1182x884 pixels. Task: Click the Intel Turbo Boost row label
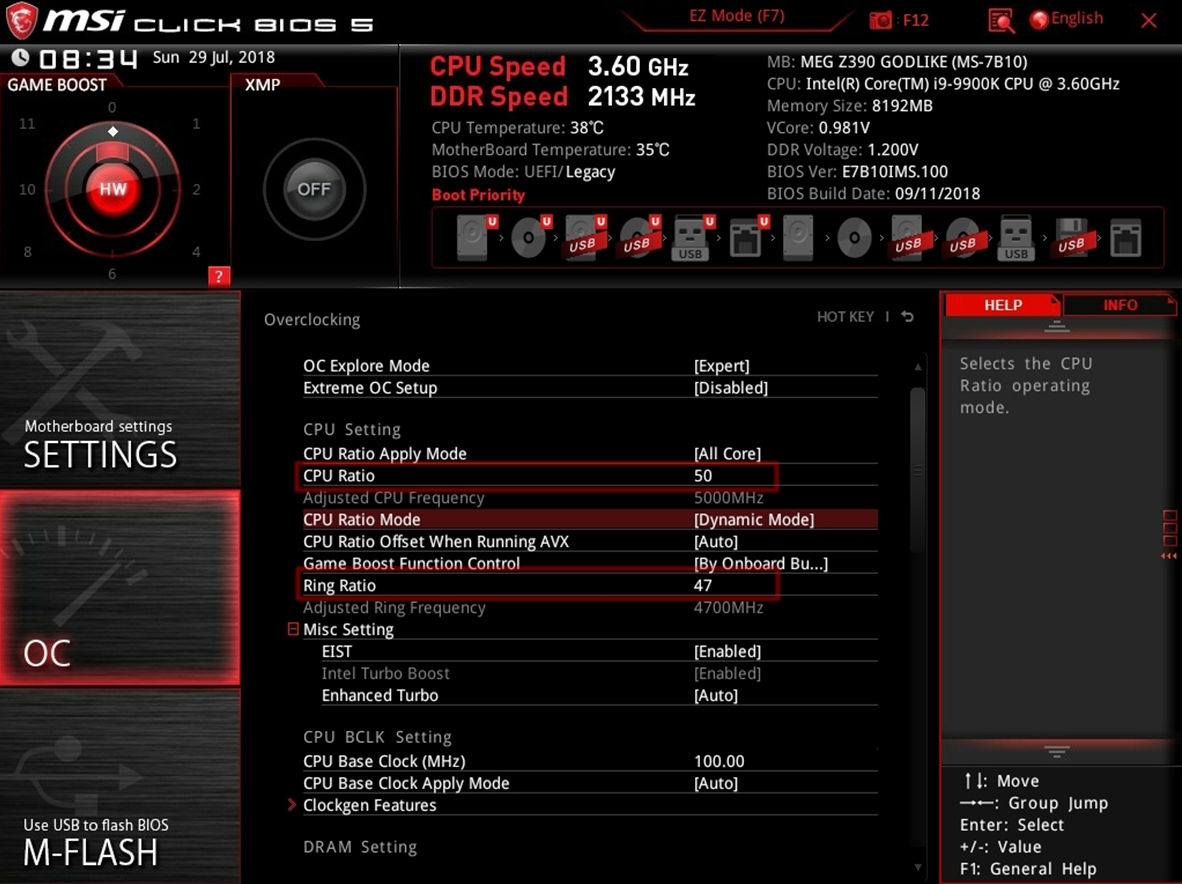click(385, 673)
